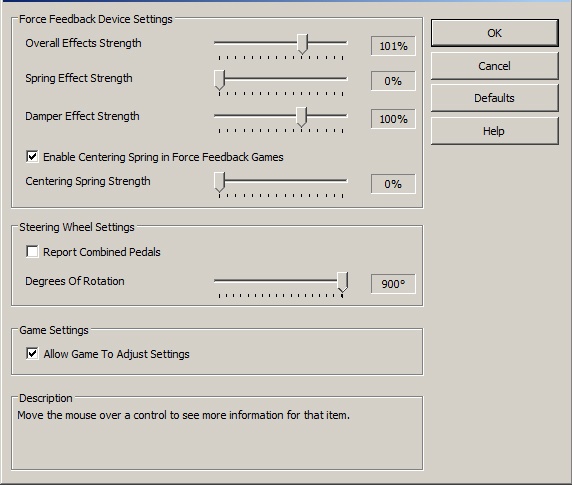Click the OK button
572x485 pixels.
(x=494, y=33)
